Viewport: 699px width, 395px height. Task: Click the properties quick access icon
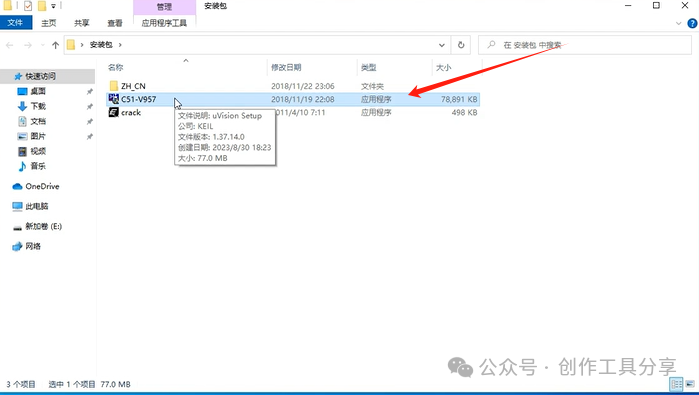(x=28, y=6)
